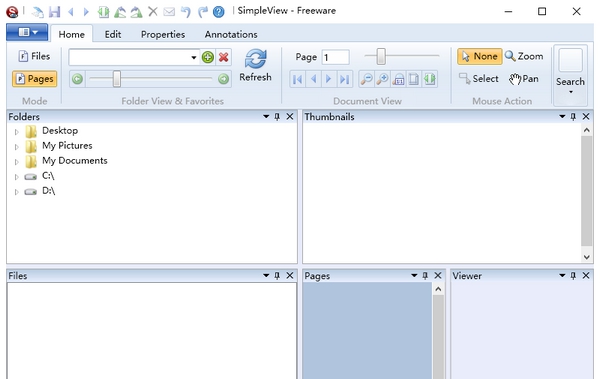600x379 pixels.
Task: Go to previous page in Document View
Action: pos(313,79)
